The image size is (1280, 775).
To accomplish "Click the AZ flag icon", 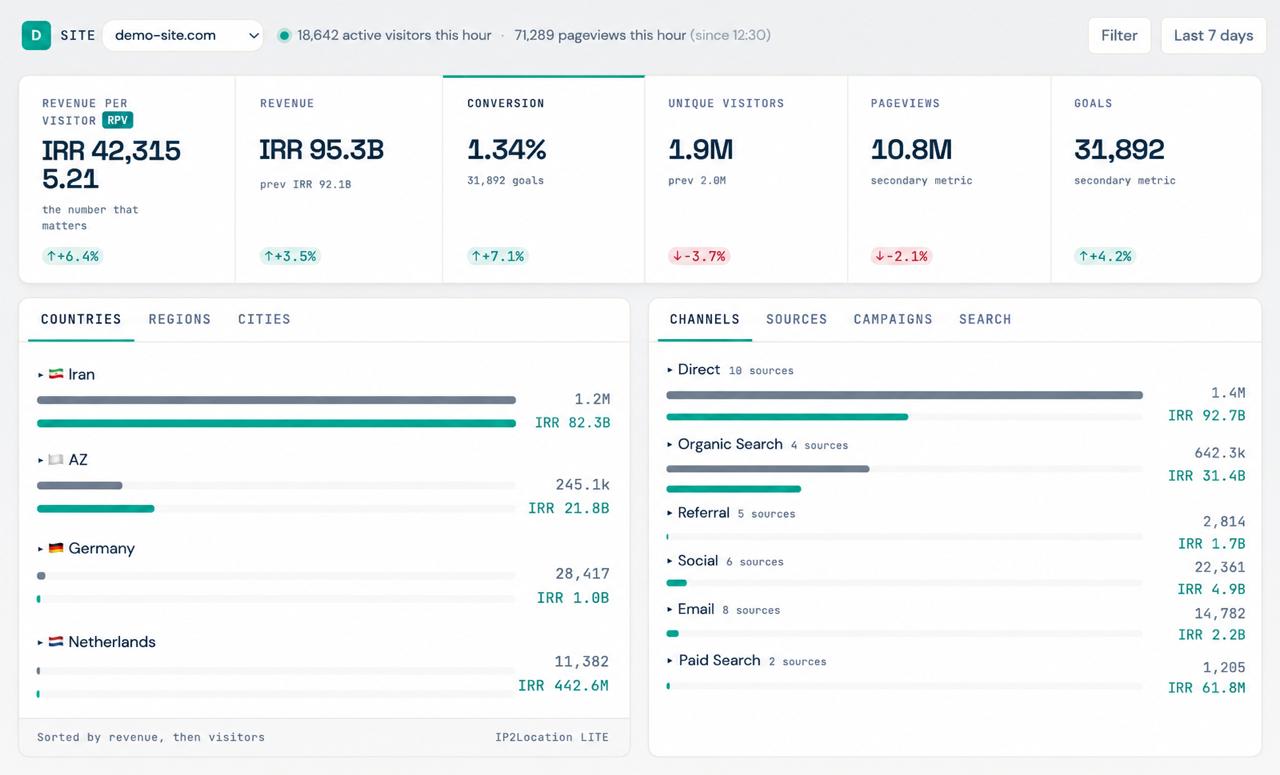I will [56, 460].
